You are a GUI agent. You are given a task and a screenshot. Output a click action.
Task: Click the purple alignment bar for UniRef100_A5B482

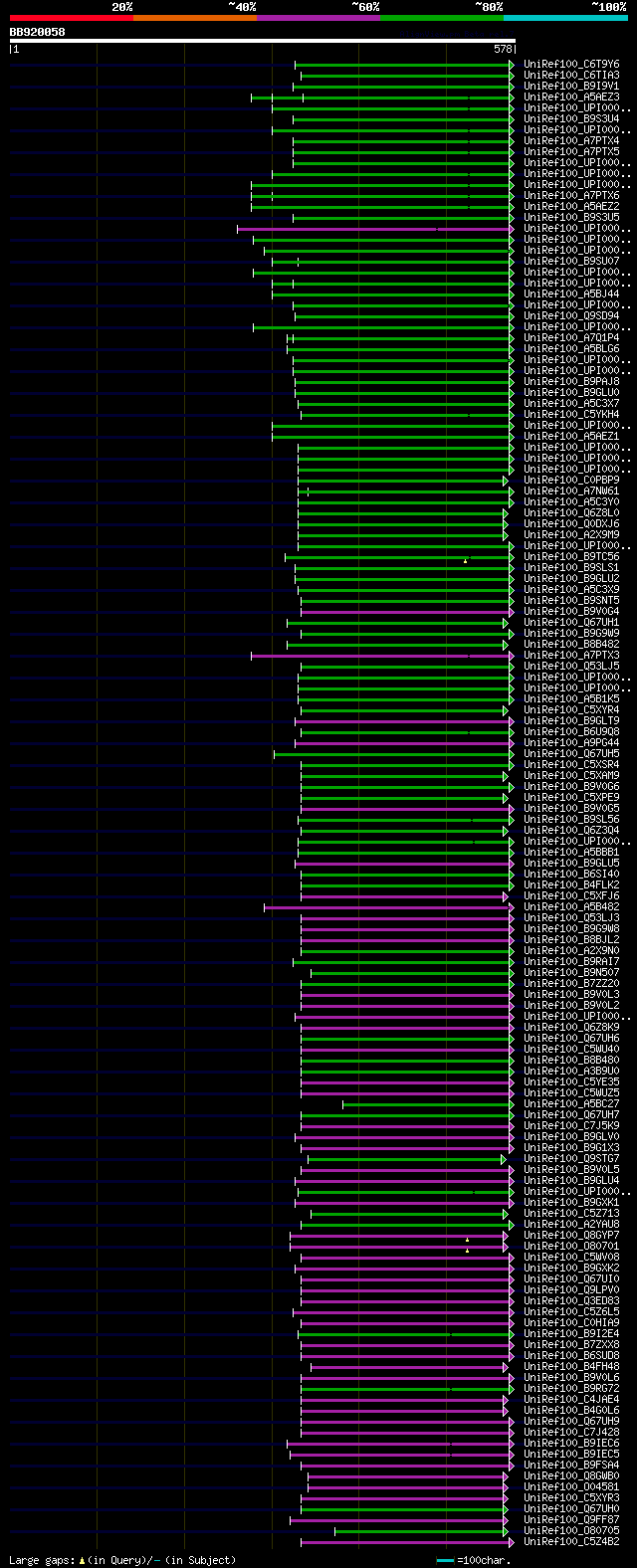[x=388, y=907]
